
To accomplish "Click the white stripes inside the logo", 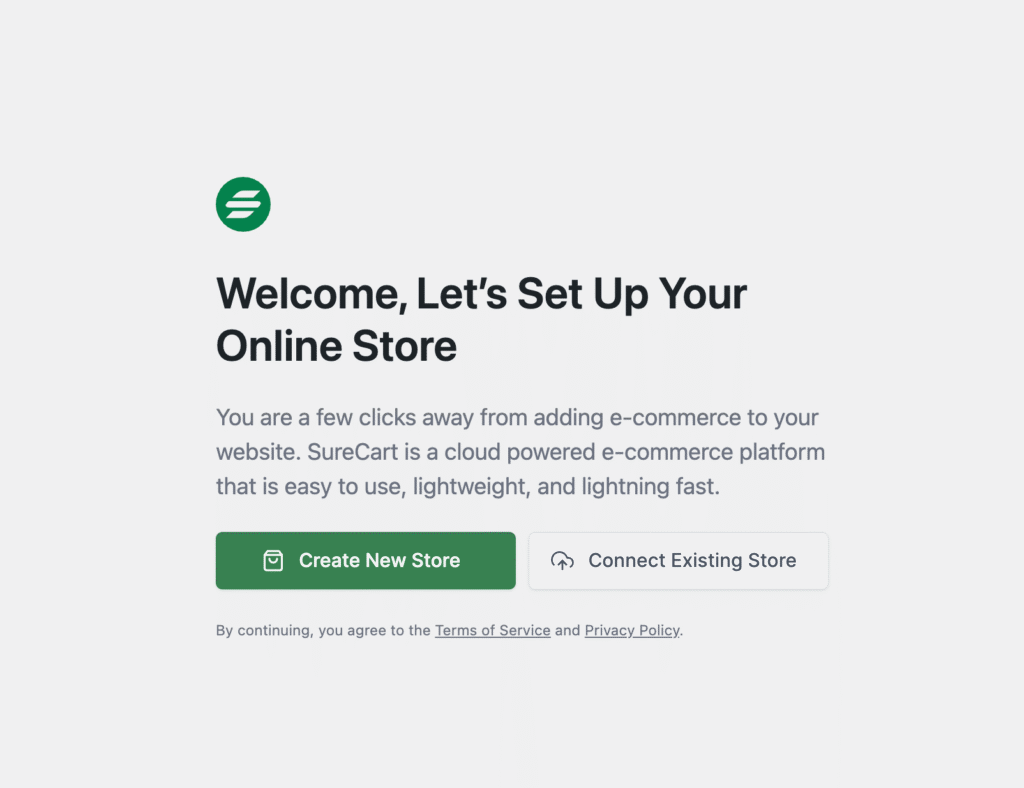I will click(x=245, y=204).
